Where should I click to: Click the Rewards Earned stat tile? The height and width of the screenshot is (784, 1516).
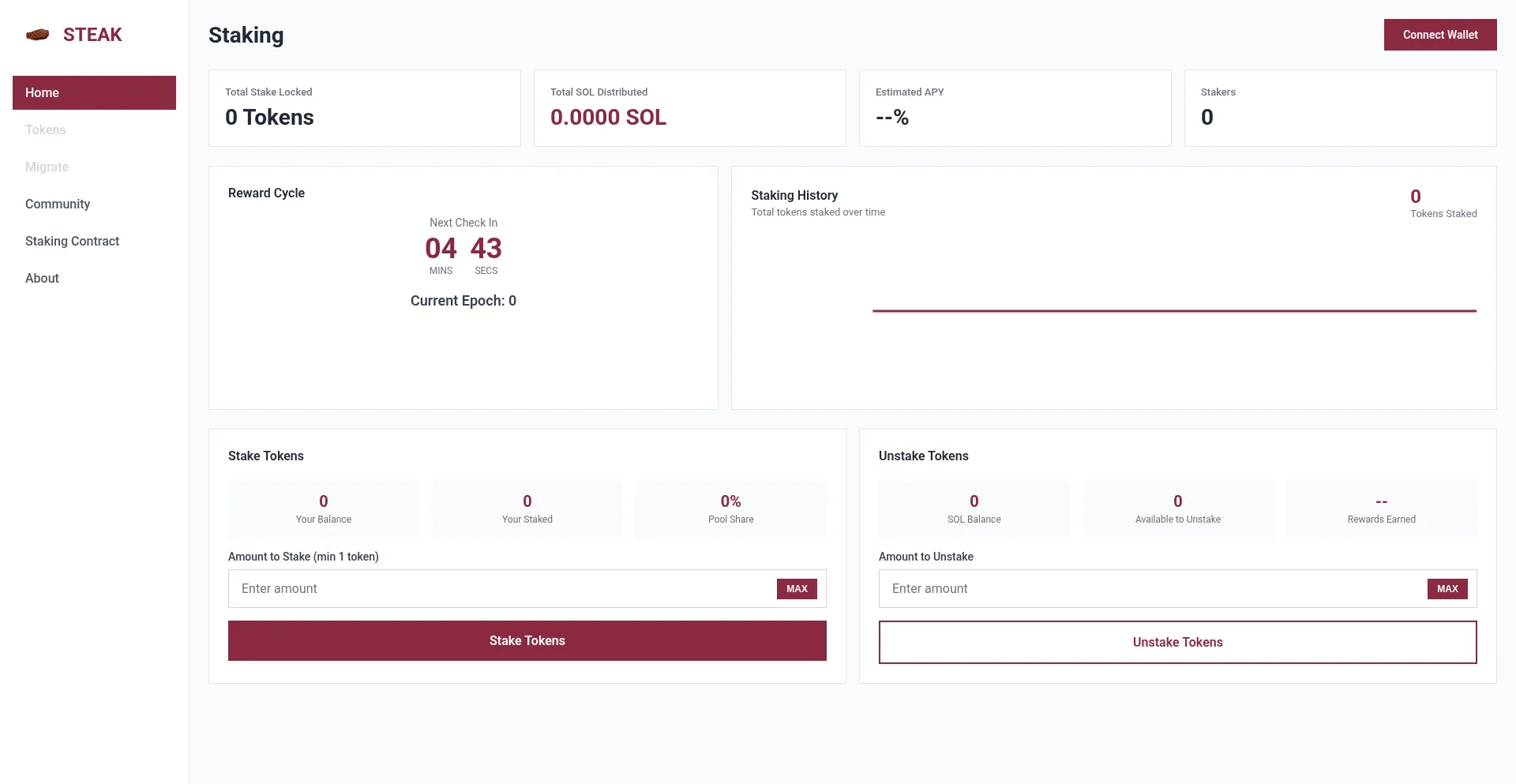1381,509
